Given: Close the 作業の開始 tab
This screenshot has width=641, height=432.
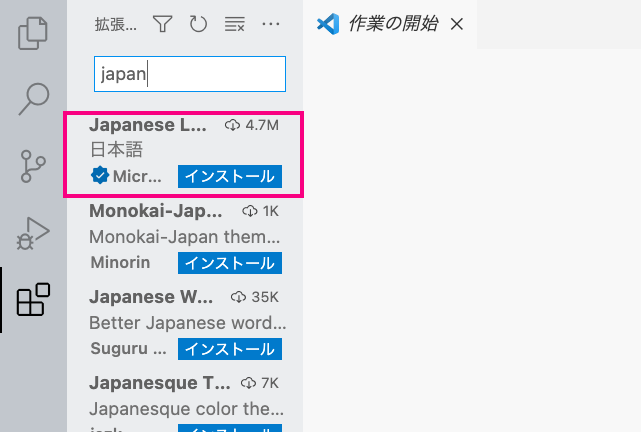Looking at the screenshot, I should (457, 24).
